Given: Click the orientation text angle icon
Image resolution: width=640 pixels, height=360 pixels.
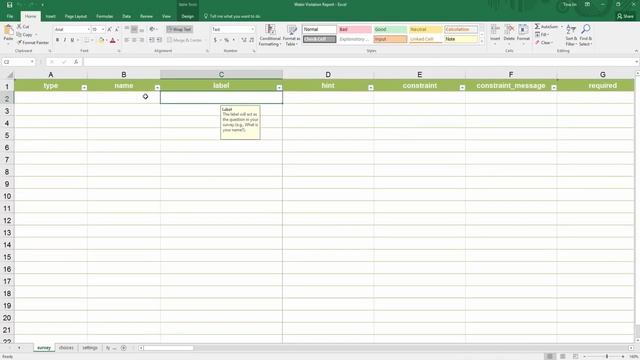Looking at the screenshot, I should [152, 29].
